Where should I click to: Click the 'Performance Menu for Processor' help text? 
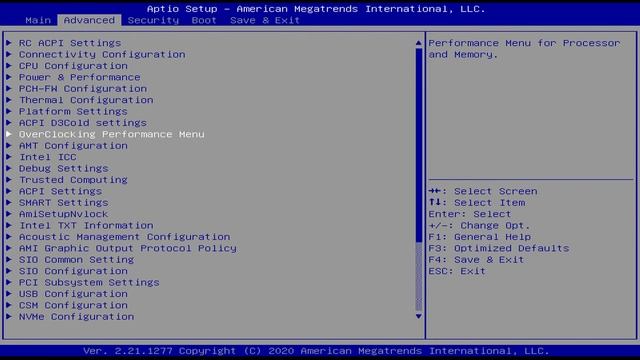click(x=524, y=43)
